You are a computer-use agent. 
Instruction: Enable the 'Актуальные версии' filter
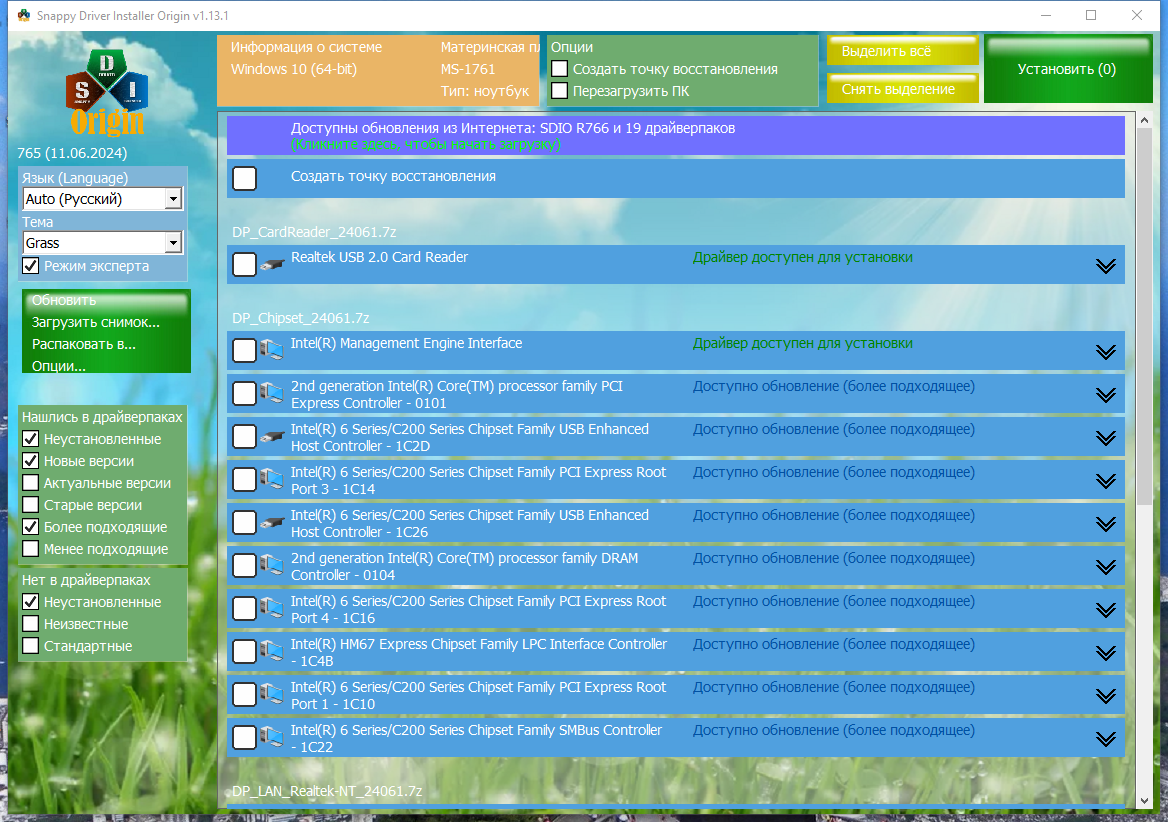tap(31, 482)
